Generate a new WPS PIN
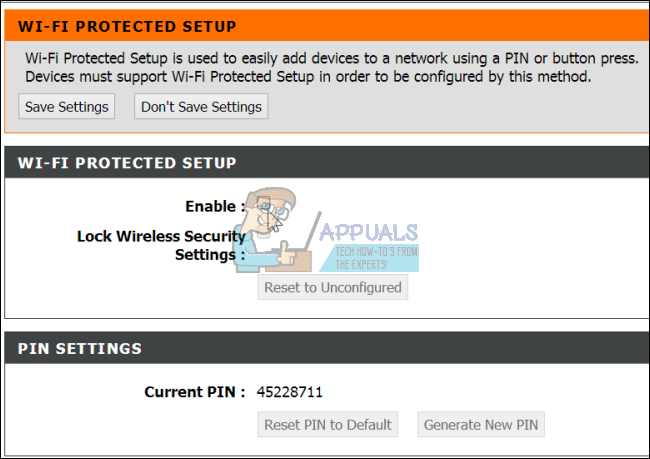The width and height of the screenshot is (650, 459). pos(481,425)
